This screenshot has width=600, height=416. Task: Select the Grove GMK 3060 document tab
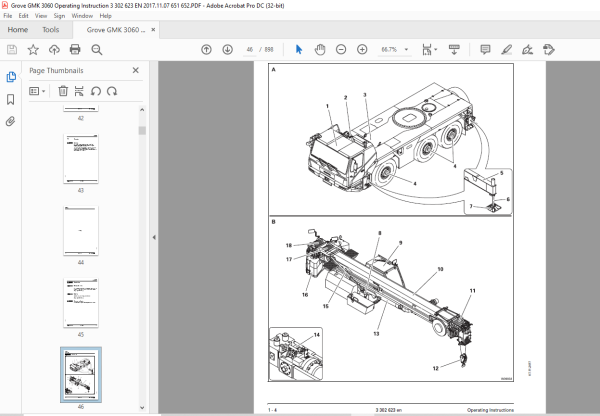(116, 29)
